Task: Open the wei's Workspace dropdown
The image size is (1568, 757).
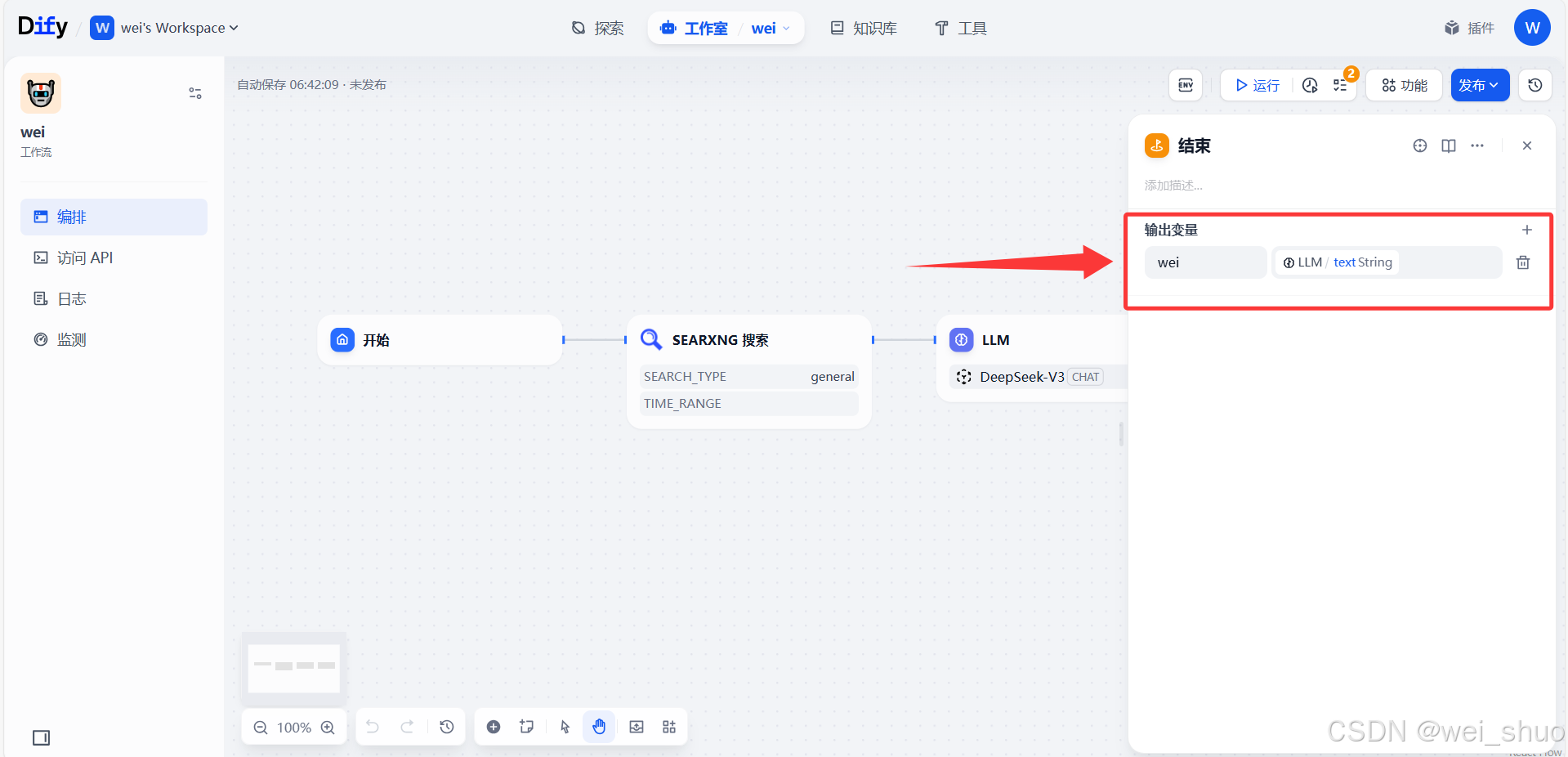Action: point(164,28)
